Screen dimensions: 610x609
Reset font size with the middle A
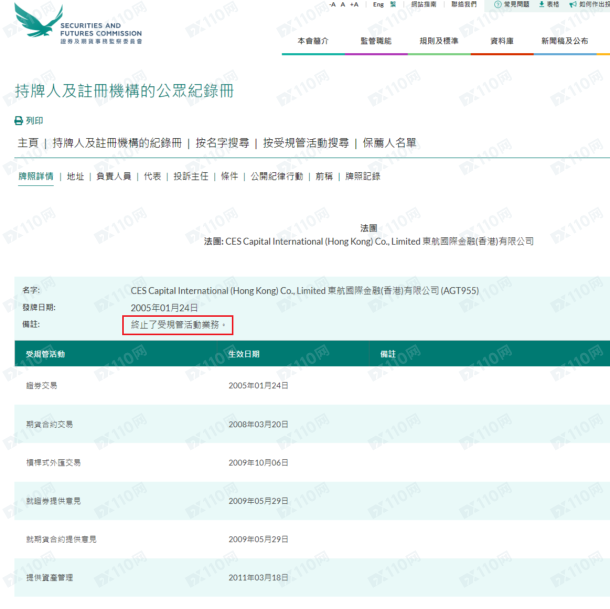click(x=343, y=4)
